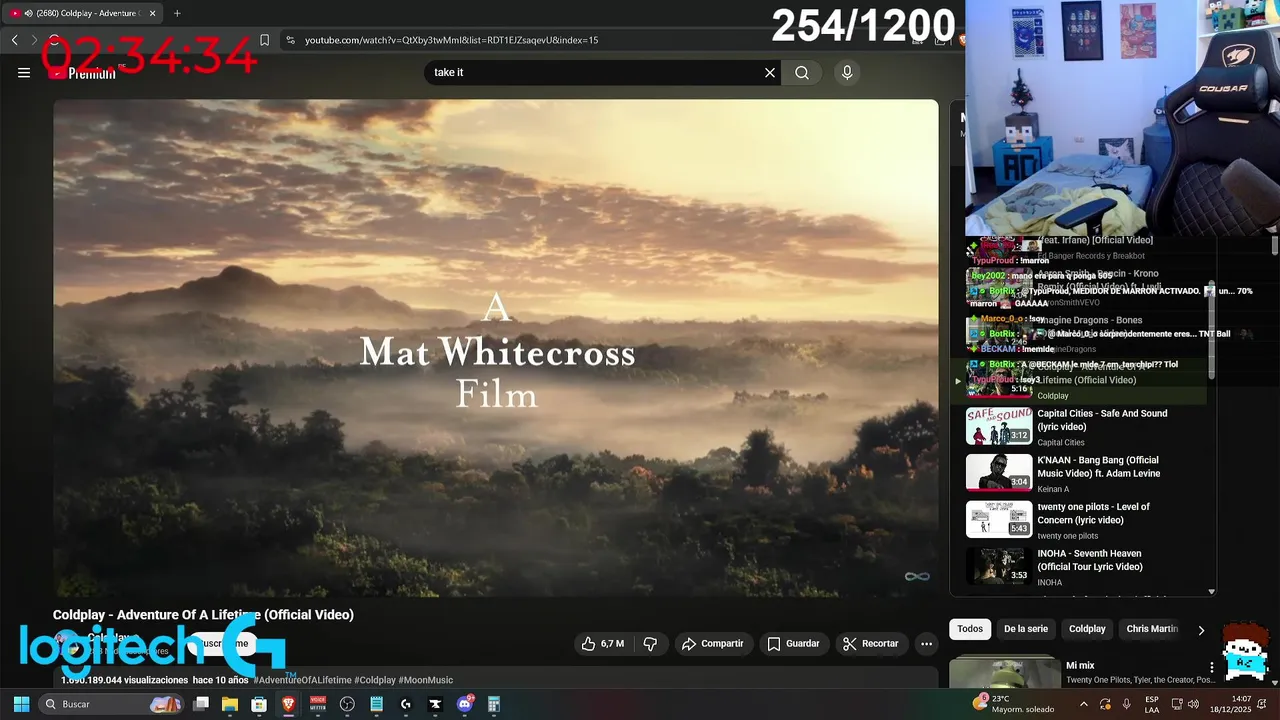Viewport: 1280px width, 720px height.
Task: Open the #MoonMusic hashtag link
Action: click(426, 680)
